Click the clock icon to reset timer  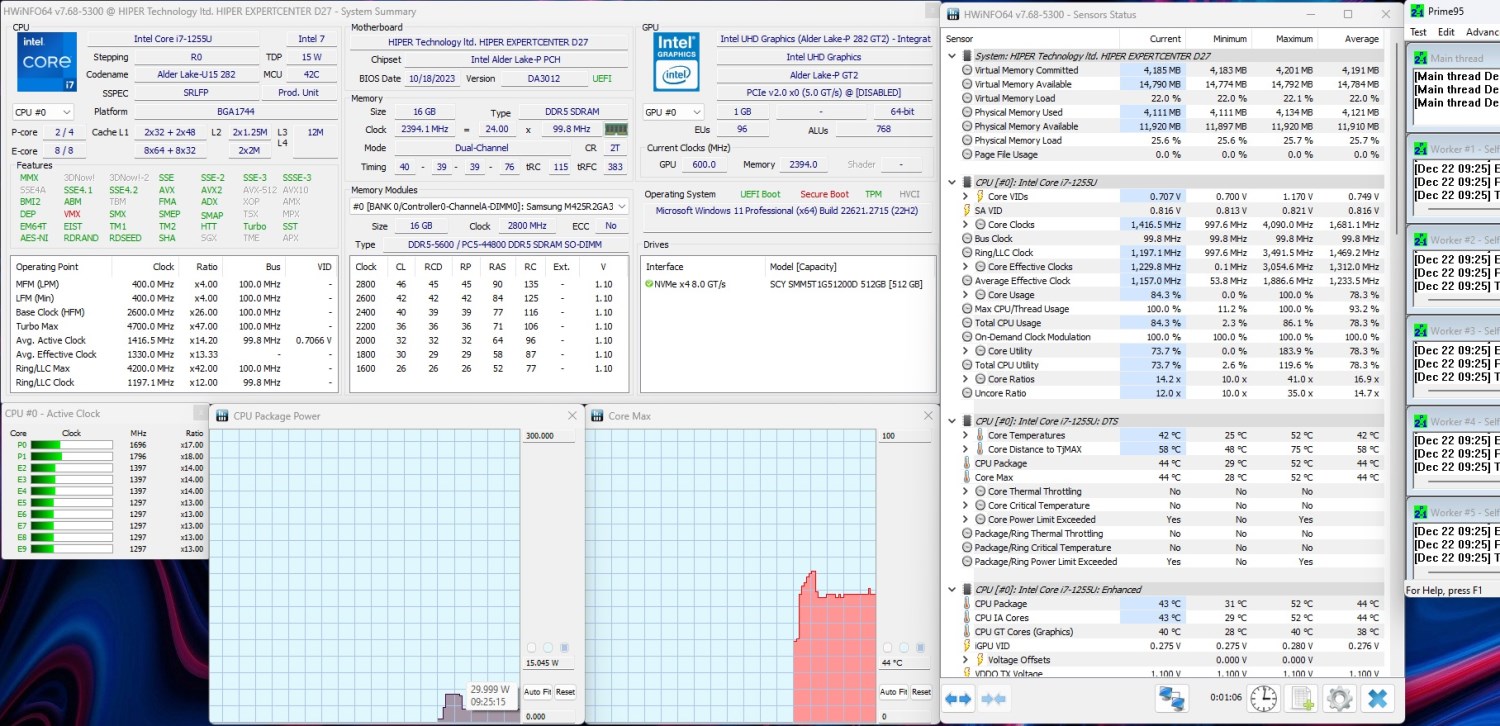pos(1263,698)
